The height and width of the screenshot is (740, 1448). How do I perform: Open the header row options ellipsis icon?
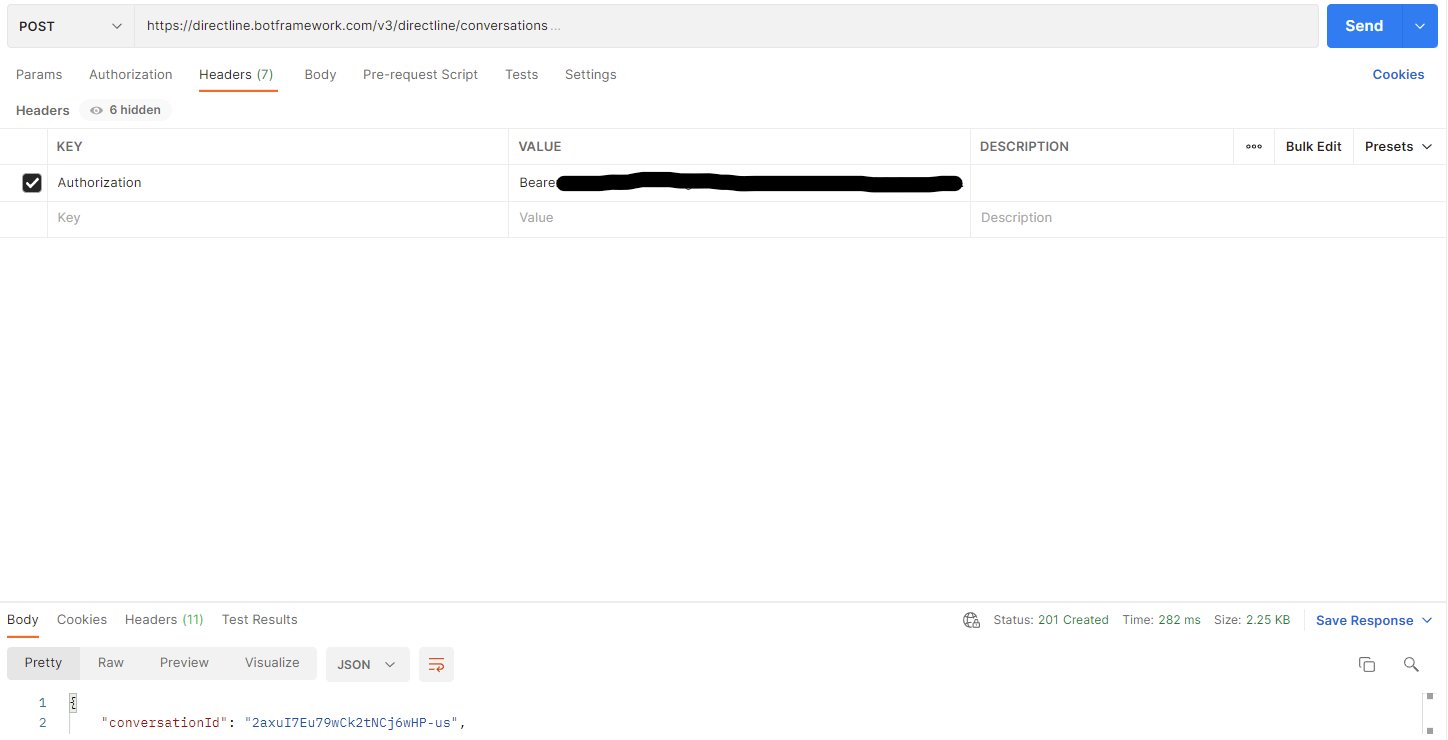(1253, 146)
